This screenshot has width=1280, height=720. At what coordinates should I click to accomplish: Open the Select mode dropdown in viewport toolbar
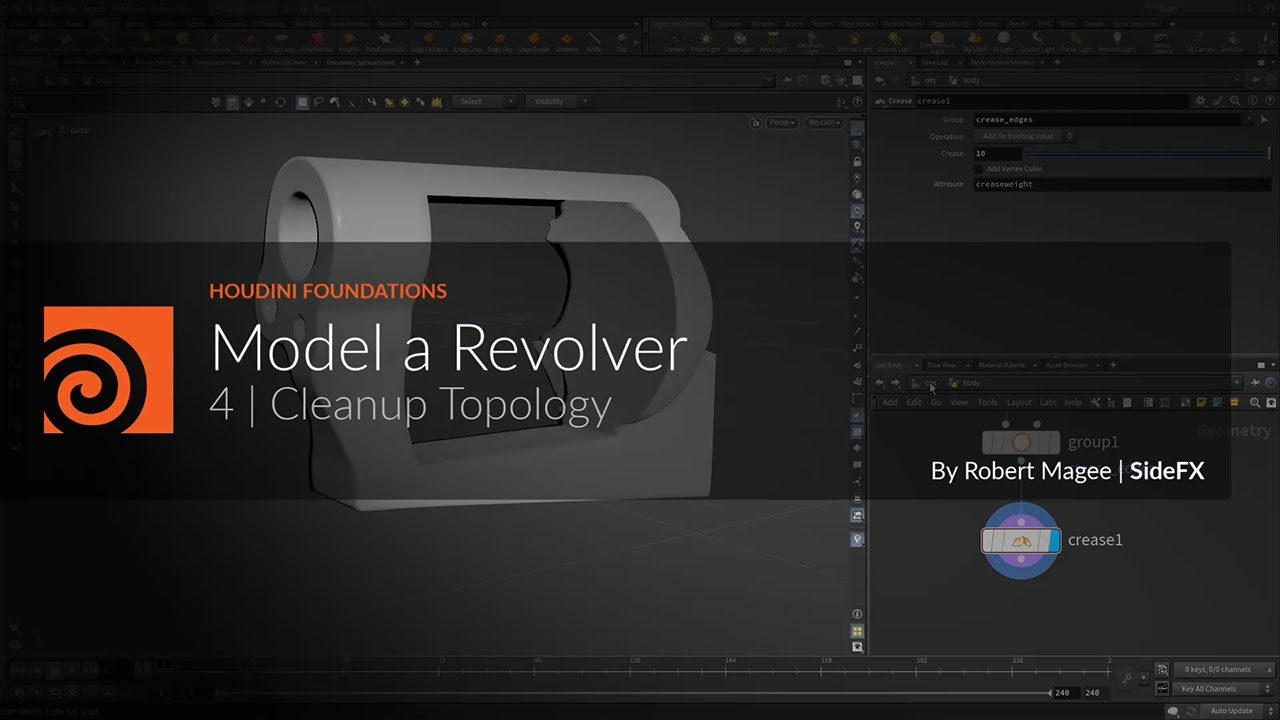pos(484,101)
